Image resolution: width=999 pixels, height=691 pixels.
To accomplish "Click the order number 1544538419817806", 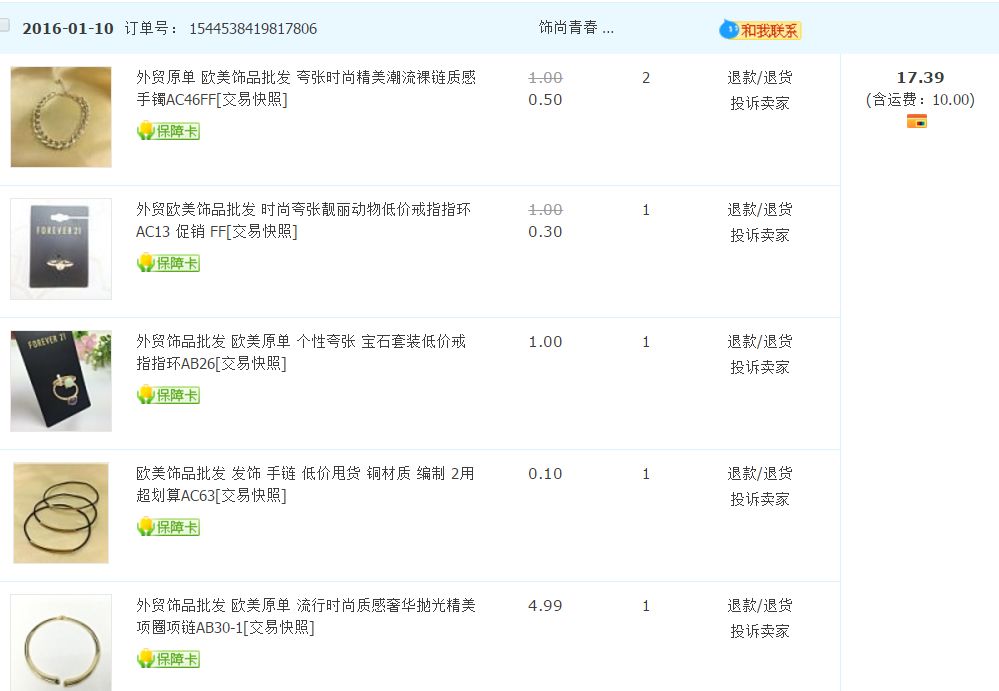I will 253,29.
